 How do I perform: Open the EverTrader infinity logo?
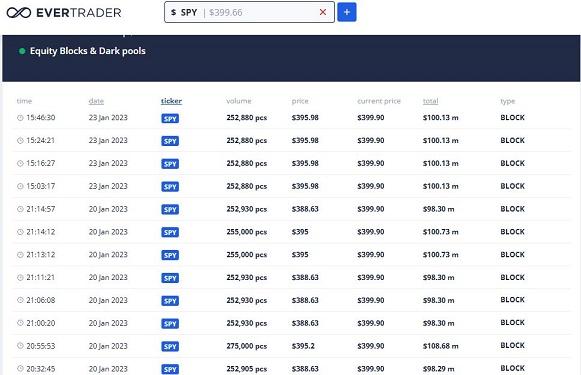[19, 13]
